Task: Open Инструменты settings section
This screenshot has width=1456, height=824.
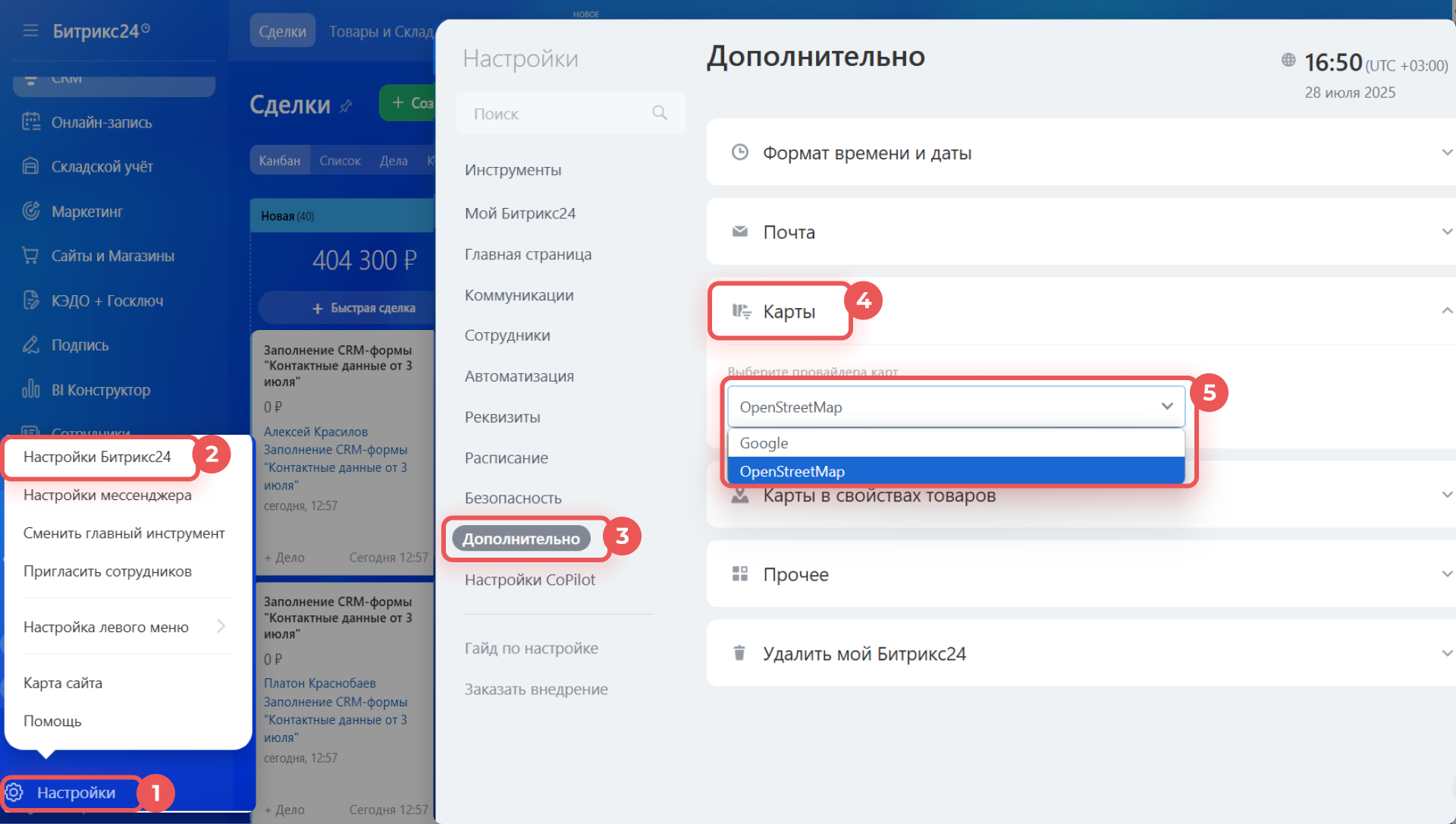Action: 513,170
